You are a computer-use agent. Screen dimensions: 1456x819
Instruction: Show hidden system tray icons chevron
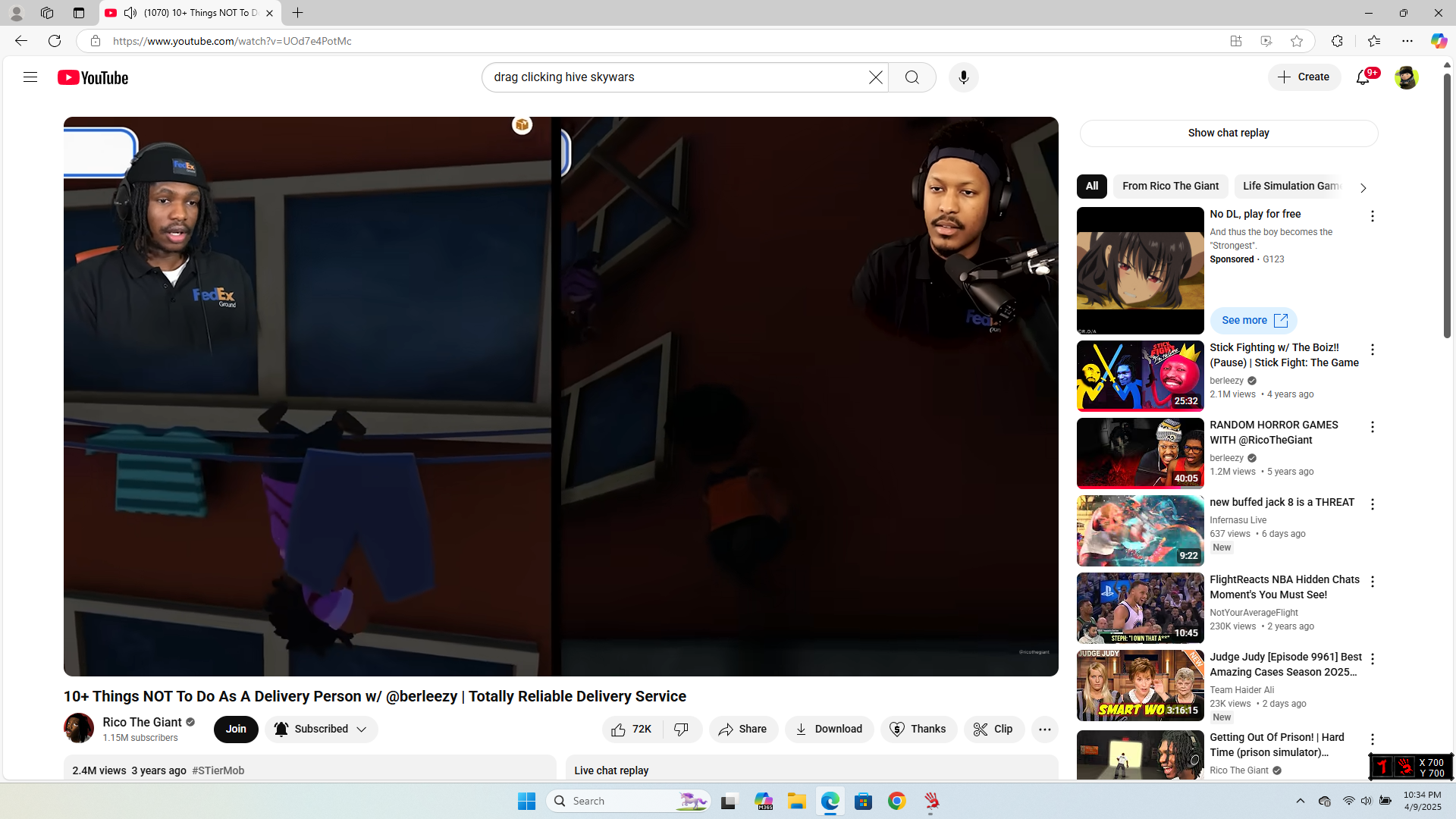pyautogui.click(x=1300, y=801)
